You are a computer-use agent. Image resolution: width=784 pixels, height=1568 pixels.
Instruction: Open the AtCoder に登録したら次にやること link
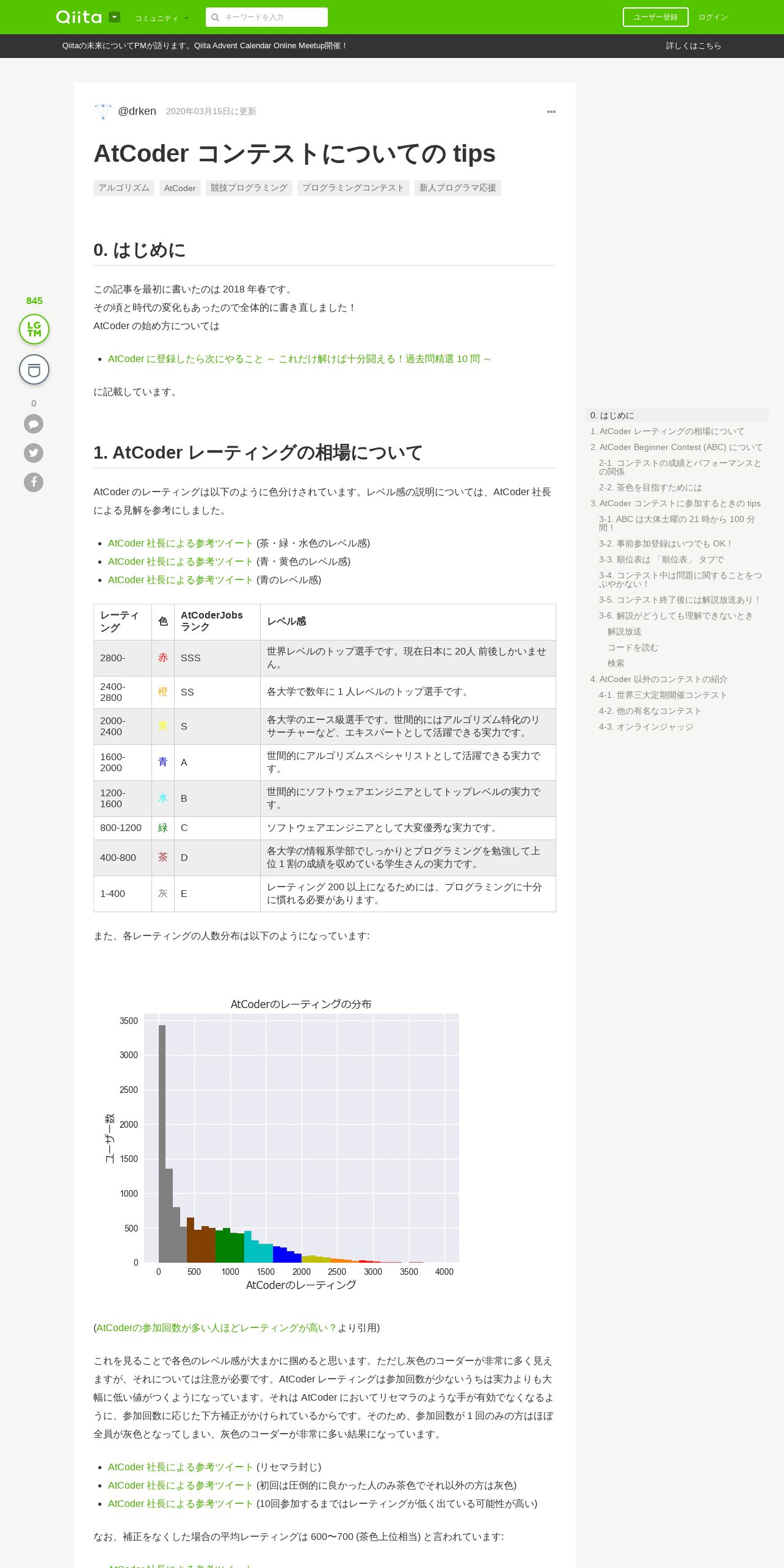click(x=299, y=359)
